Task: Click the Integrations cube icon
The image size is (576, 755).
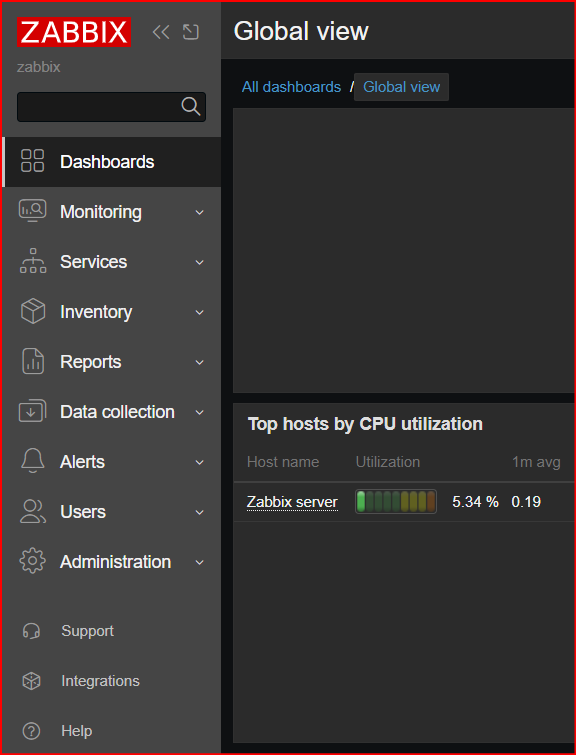Action: click(32, 681)
